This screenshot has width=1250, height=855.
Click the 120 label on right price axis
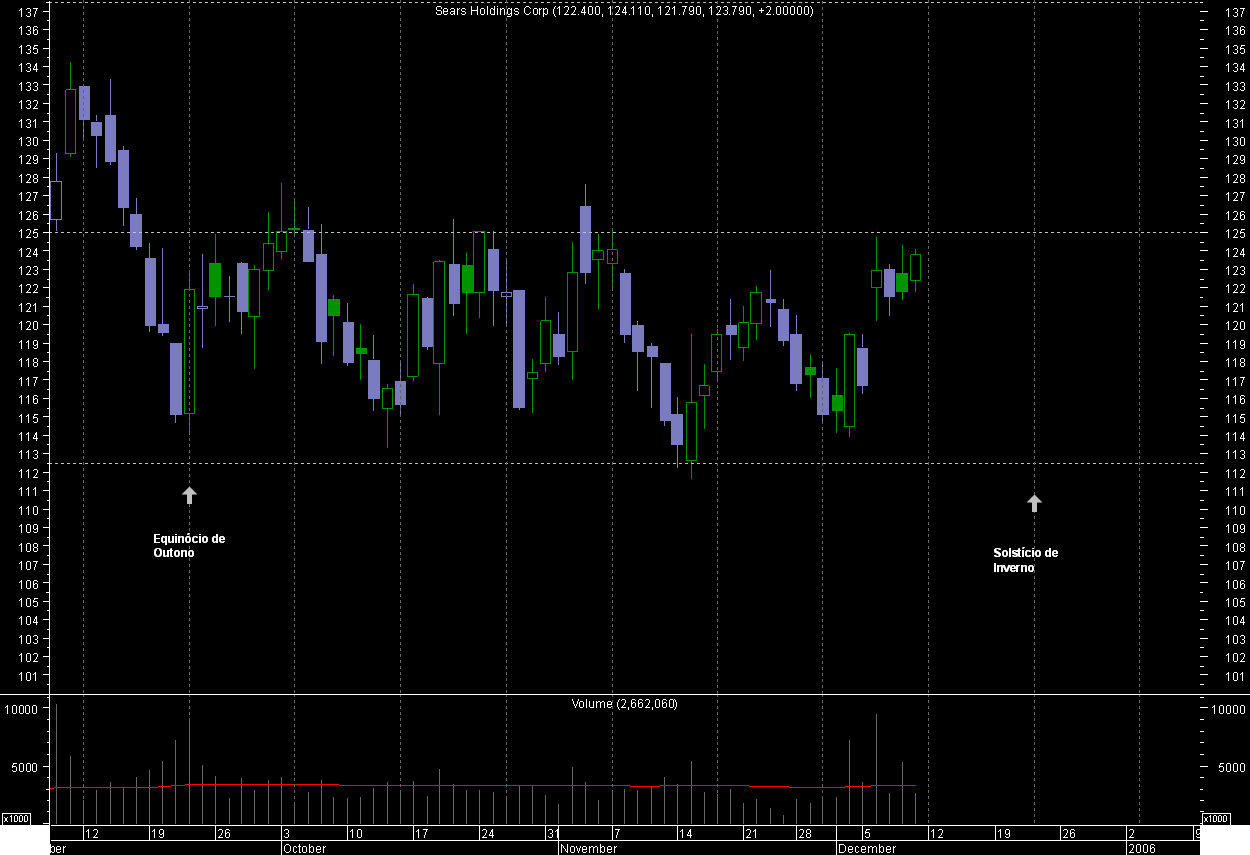[1235, 326]
